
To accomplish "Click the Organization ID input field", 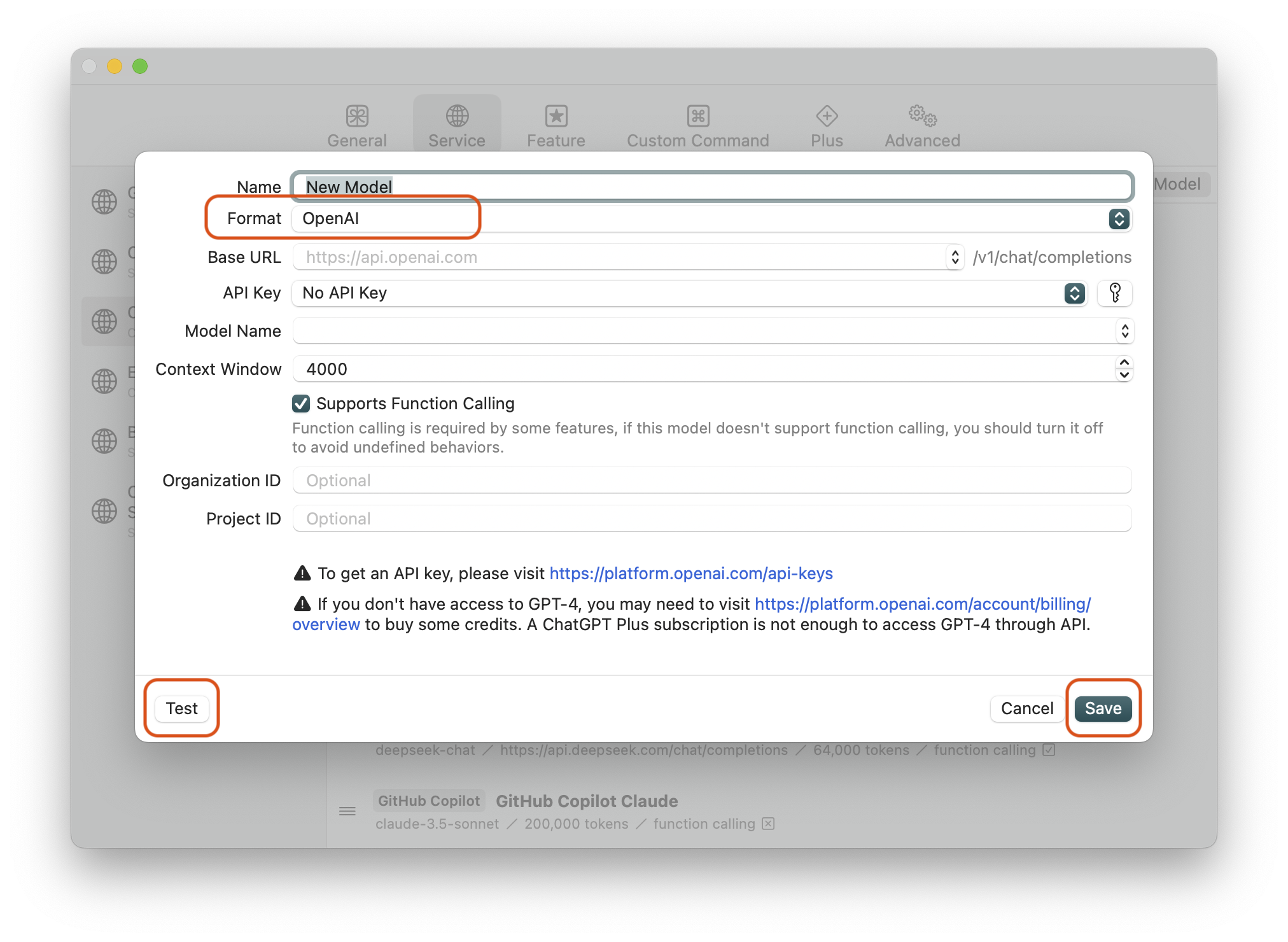I will click(711, 481).
